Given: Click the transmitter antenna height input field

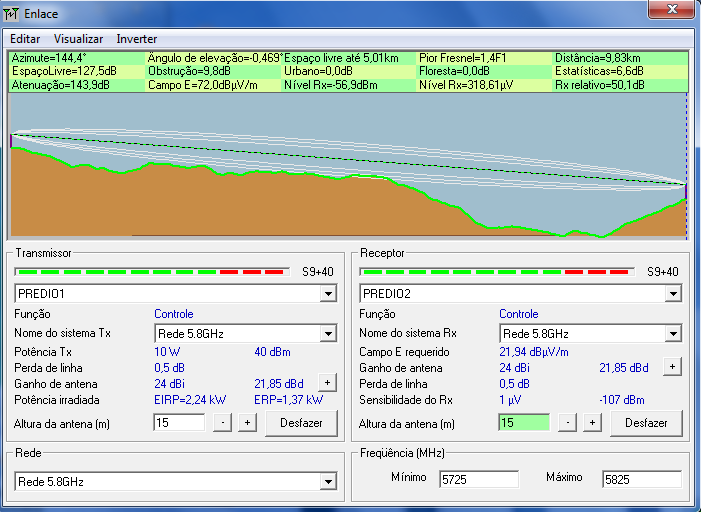Looking at the screenshot, I should [x=178, y=423].
